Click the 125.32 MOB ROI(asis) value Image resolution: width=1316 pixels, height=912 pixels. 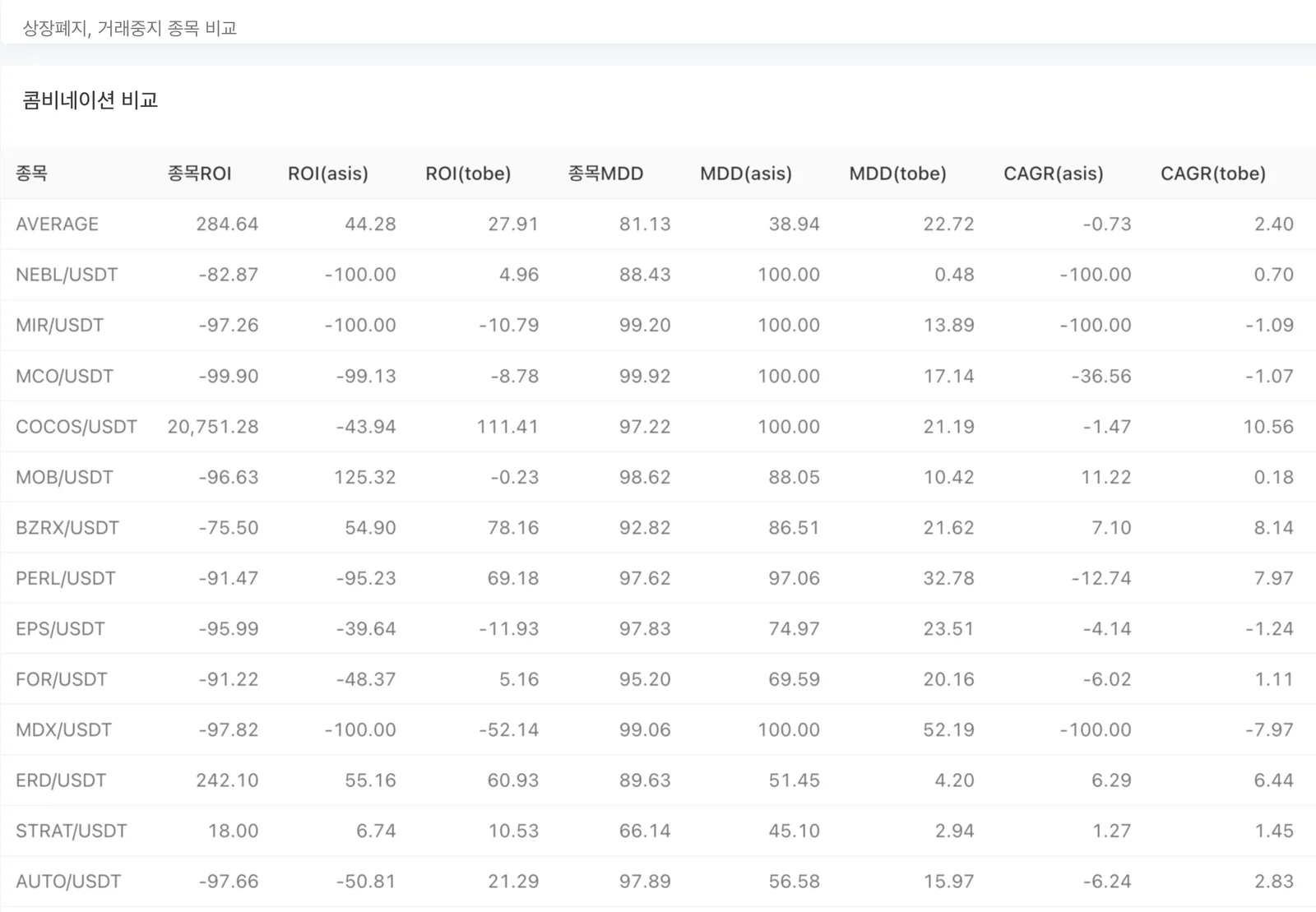click(364, 477)
